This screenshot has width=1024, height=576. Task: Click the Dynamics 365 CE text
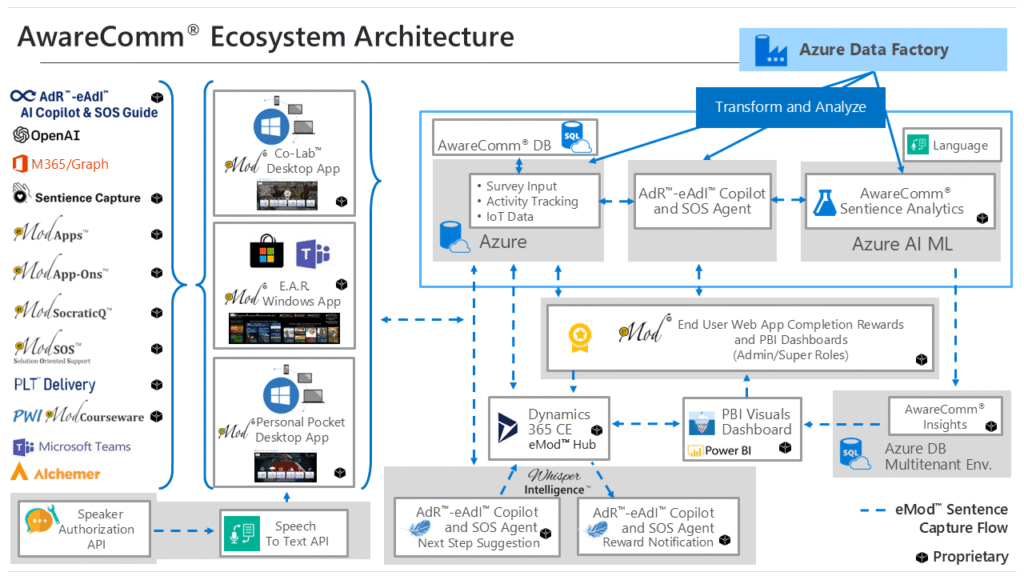pyautogui.click(x=558, y=422)
